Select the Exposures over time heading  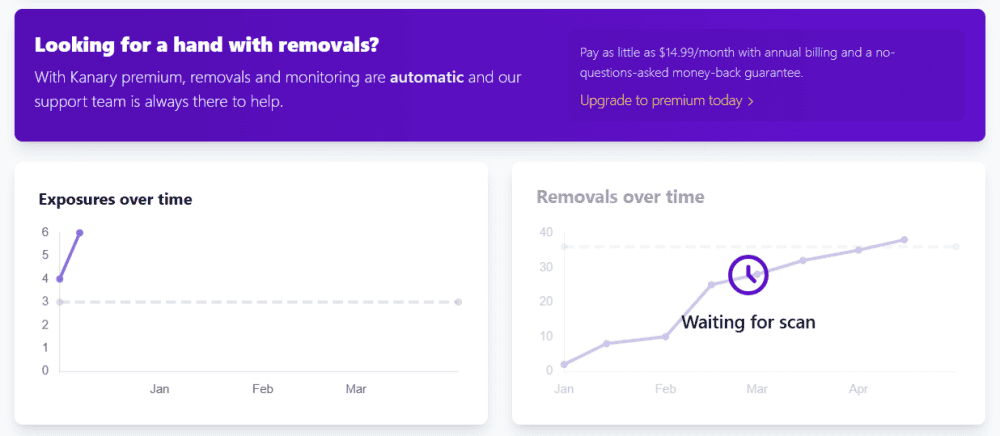click(x=115, y=199)
